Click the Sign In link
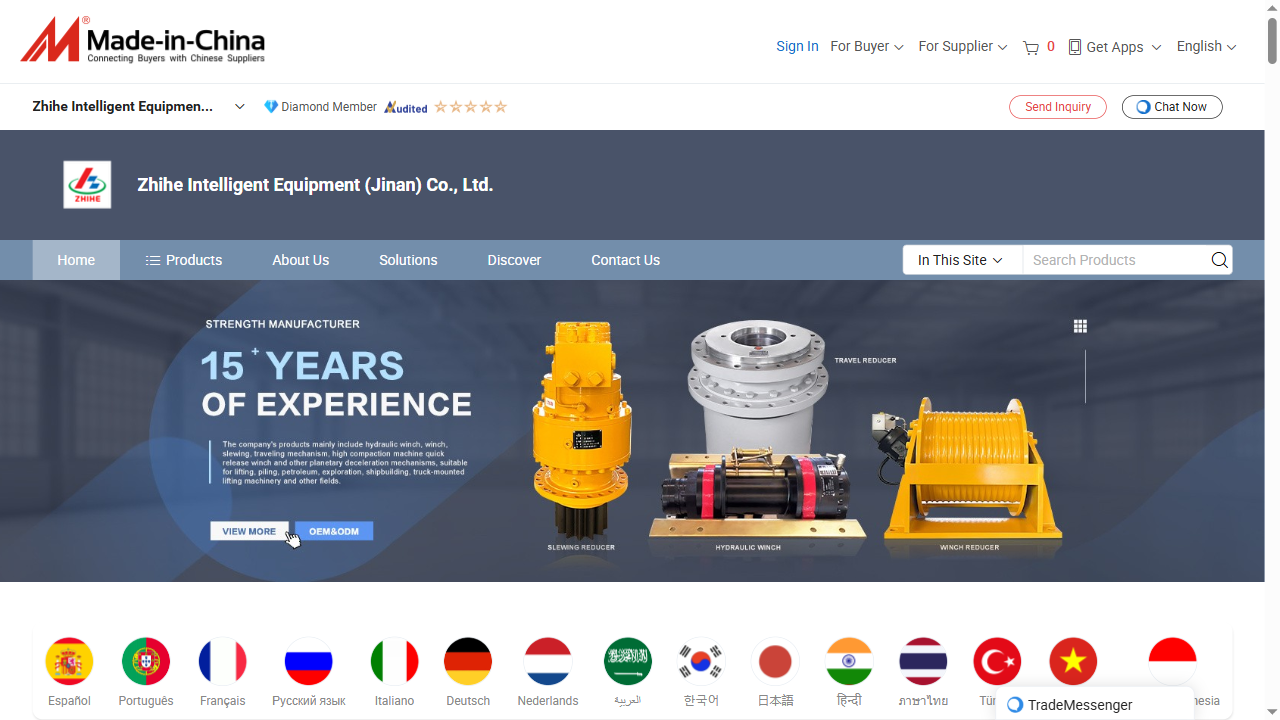1280x720 pixels. (797, 47)
